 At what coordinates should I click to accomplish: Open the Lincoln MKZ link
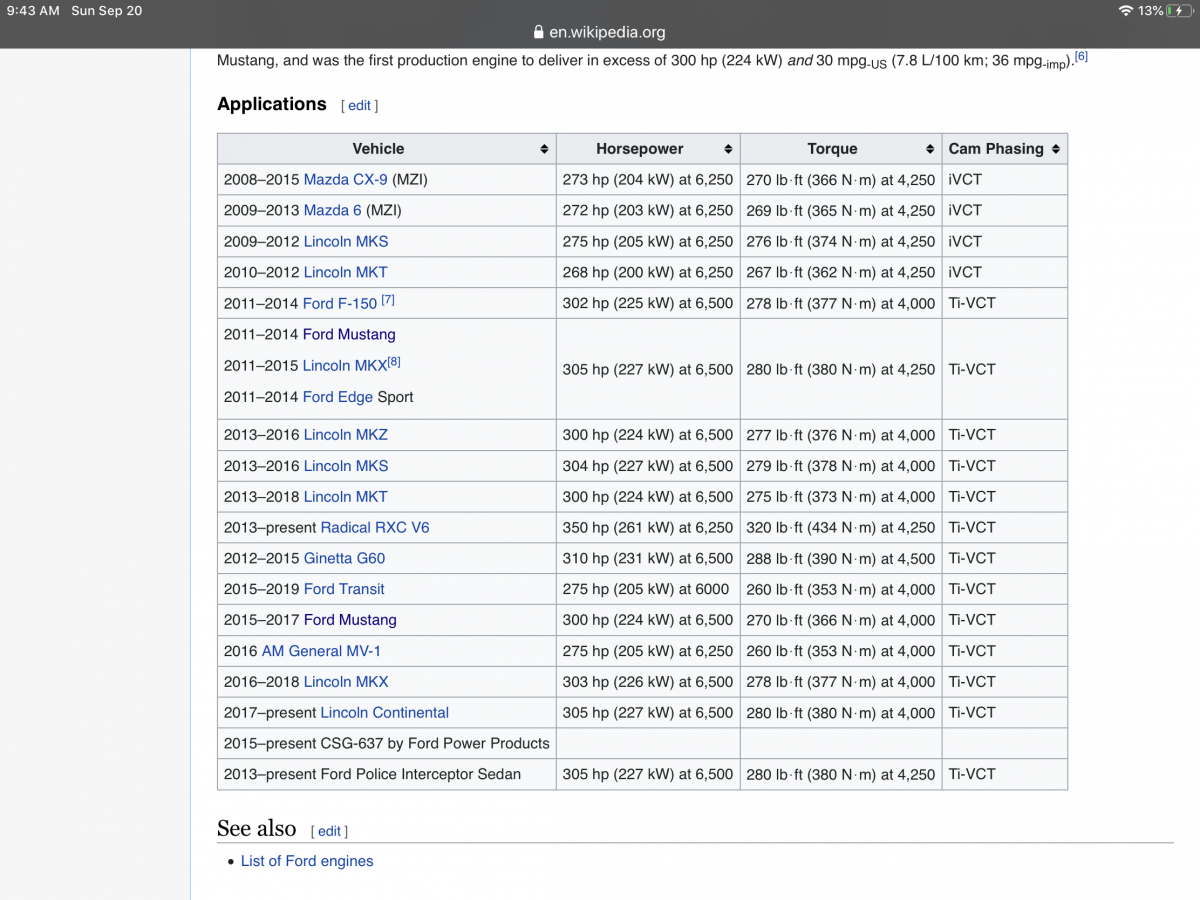click(x=345, y=435)
